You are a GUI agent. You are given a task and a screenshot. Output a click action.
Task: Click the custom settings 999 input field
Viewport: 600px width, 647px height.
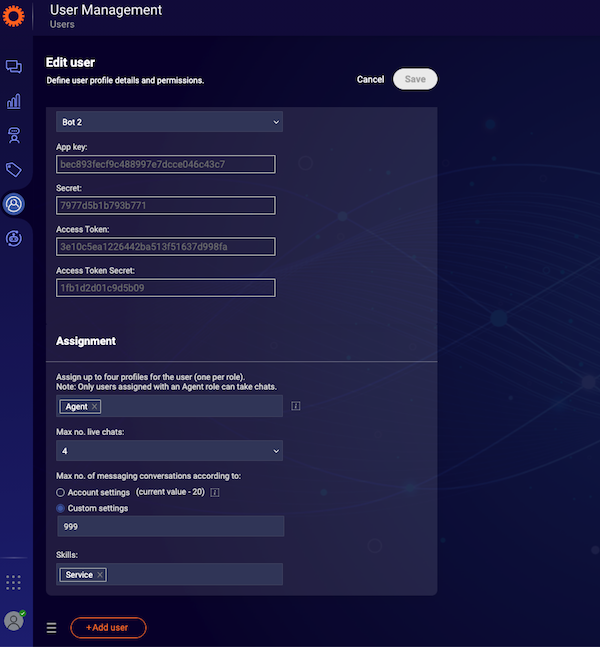[171, 527]
